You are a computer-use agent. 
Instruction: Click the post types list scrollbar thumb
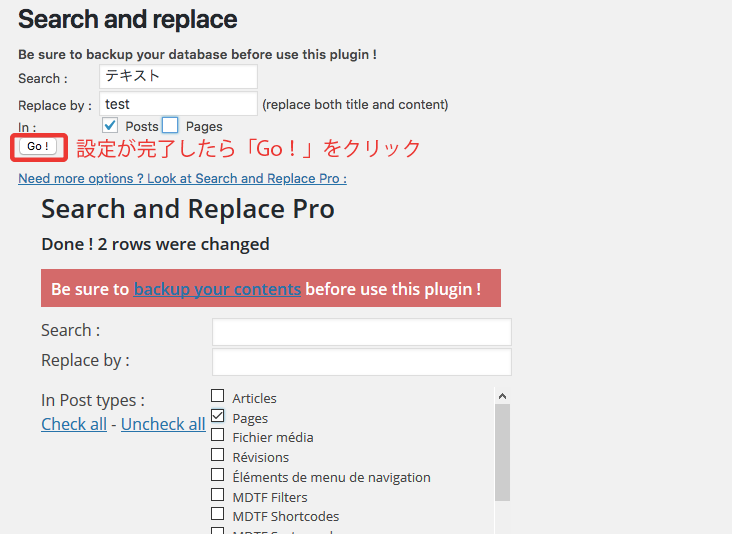pos(502,450)
